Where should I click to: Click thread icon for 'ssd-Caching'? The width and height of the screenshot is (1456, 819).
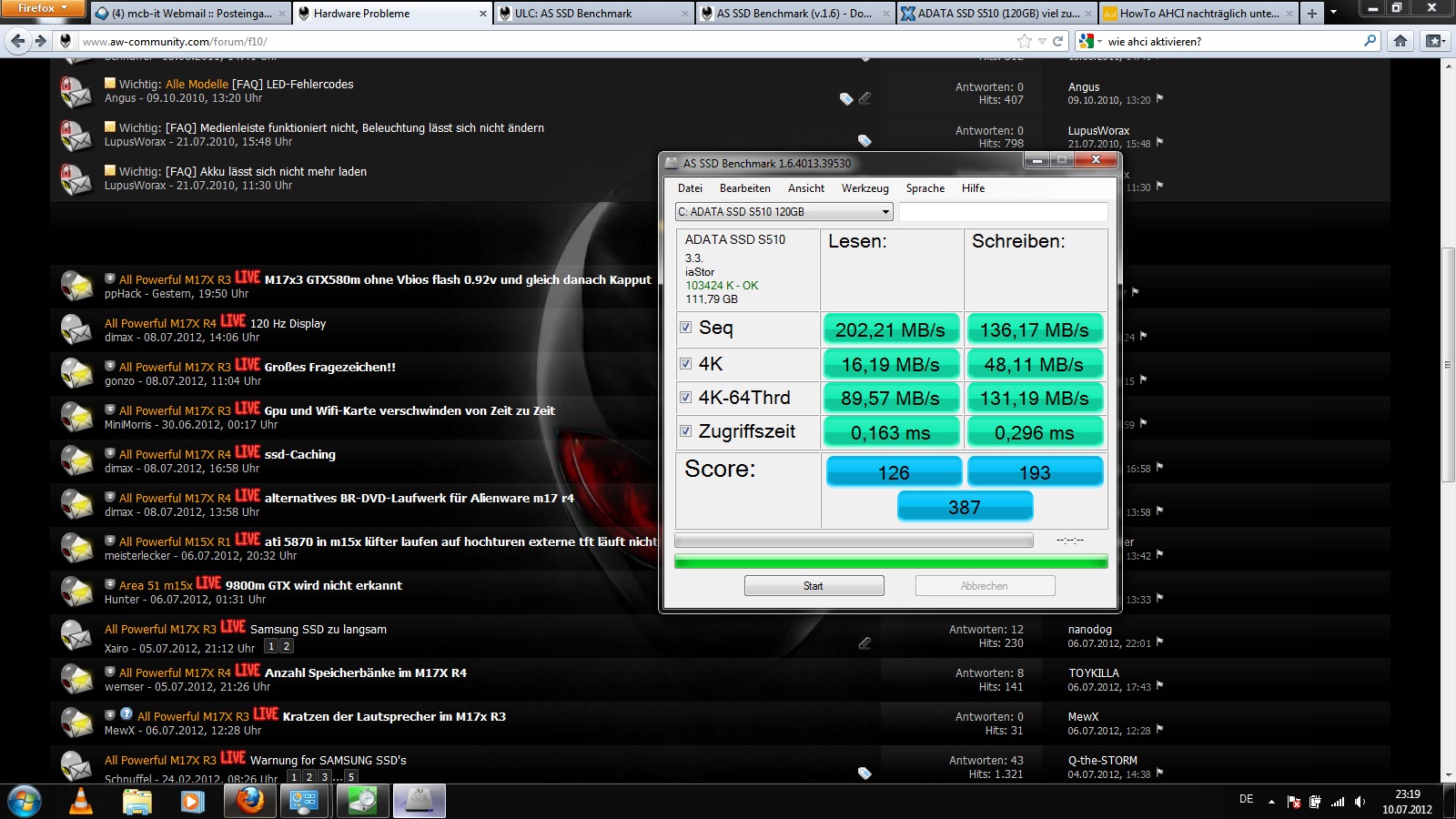click(x=76, y=460)
